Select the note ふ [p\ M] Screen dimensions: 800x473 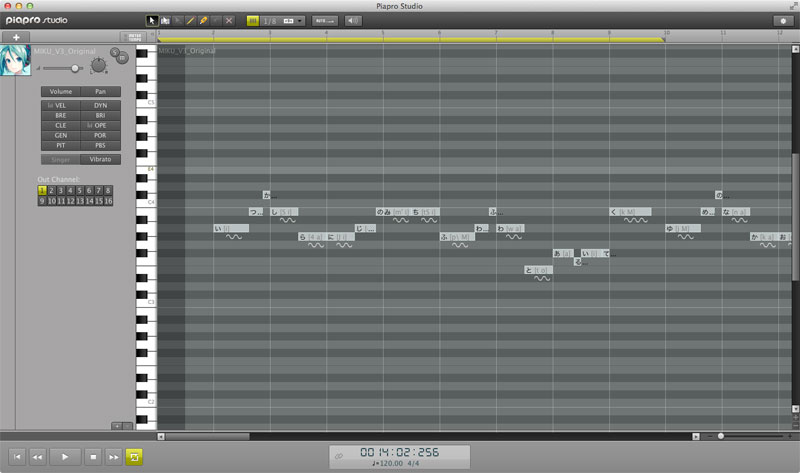coord(457,237)
